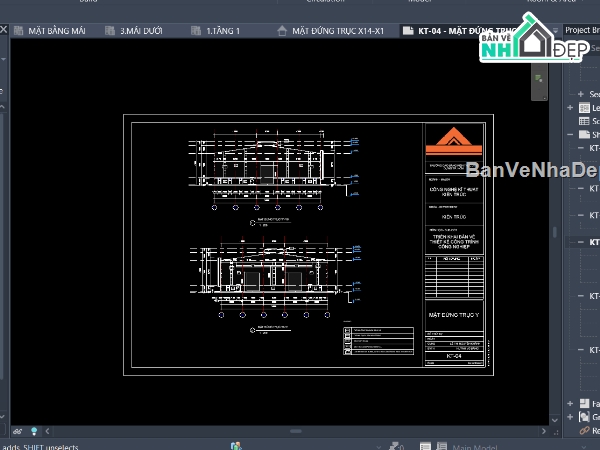Close the current view with the X button
Screen dimensions: 600x450
(x=3, y=29)
